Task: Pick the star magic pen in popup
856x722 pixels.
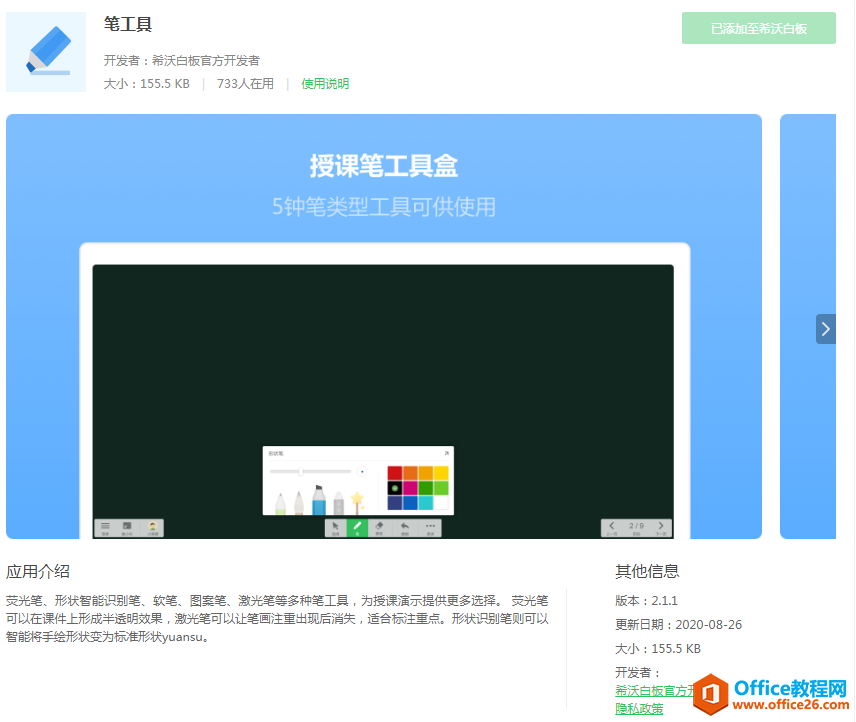Action: coord(357,498)
